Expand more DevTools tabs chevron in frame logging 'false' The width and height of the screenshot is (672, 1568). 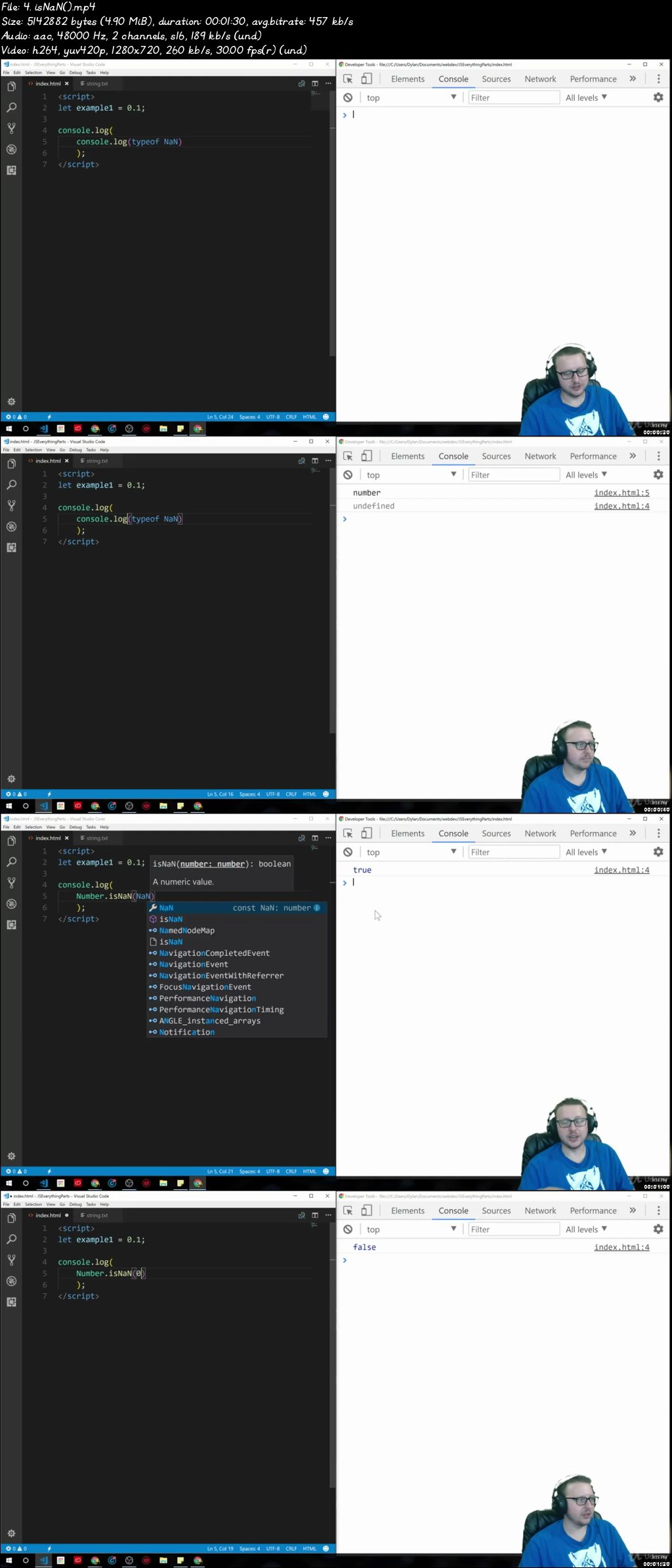point(633,1210)
